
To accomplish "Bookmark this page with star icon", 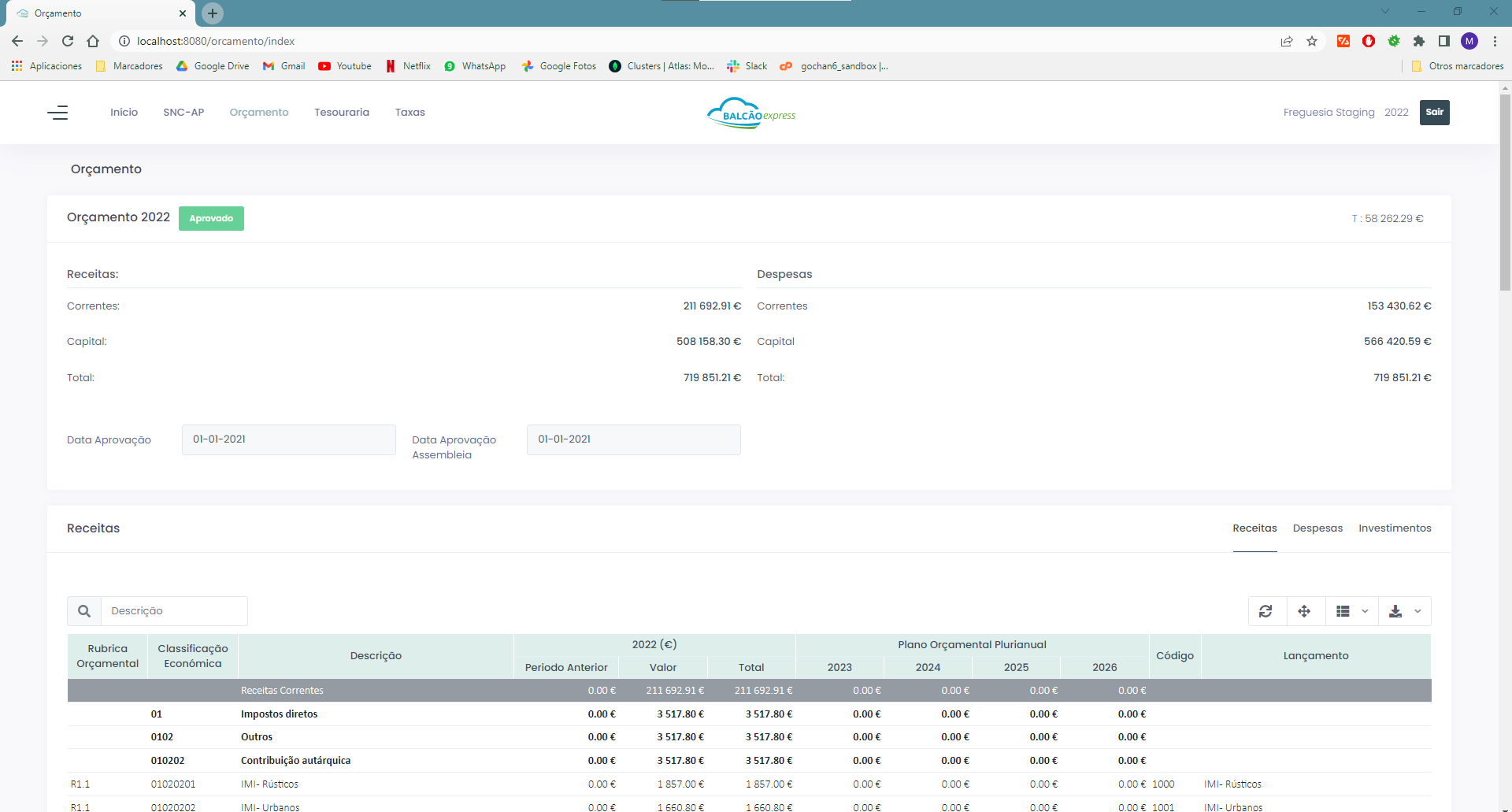I will click(x=1312, y=41).
